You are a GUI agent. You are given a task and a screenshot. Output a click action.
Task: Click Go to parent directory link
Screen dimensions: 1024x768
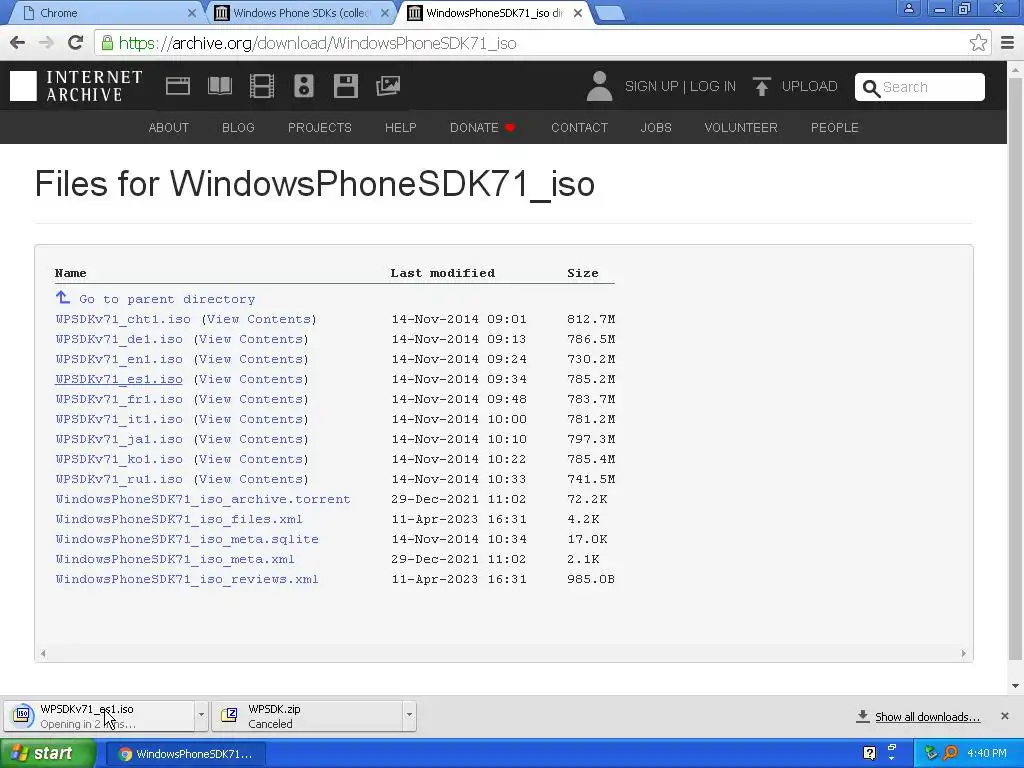[167, 299]
